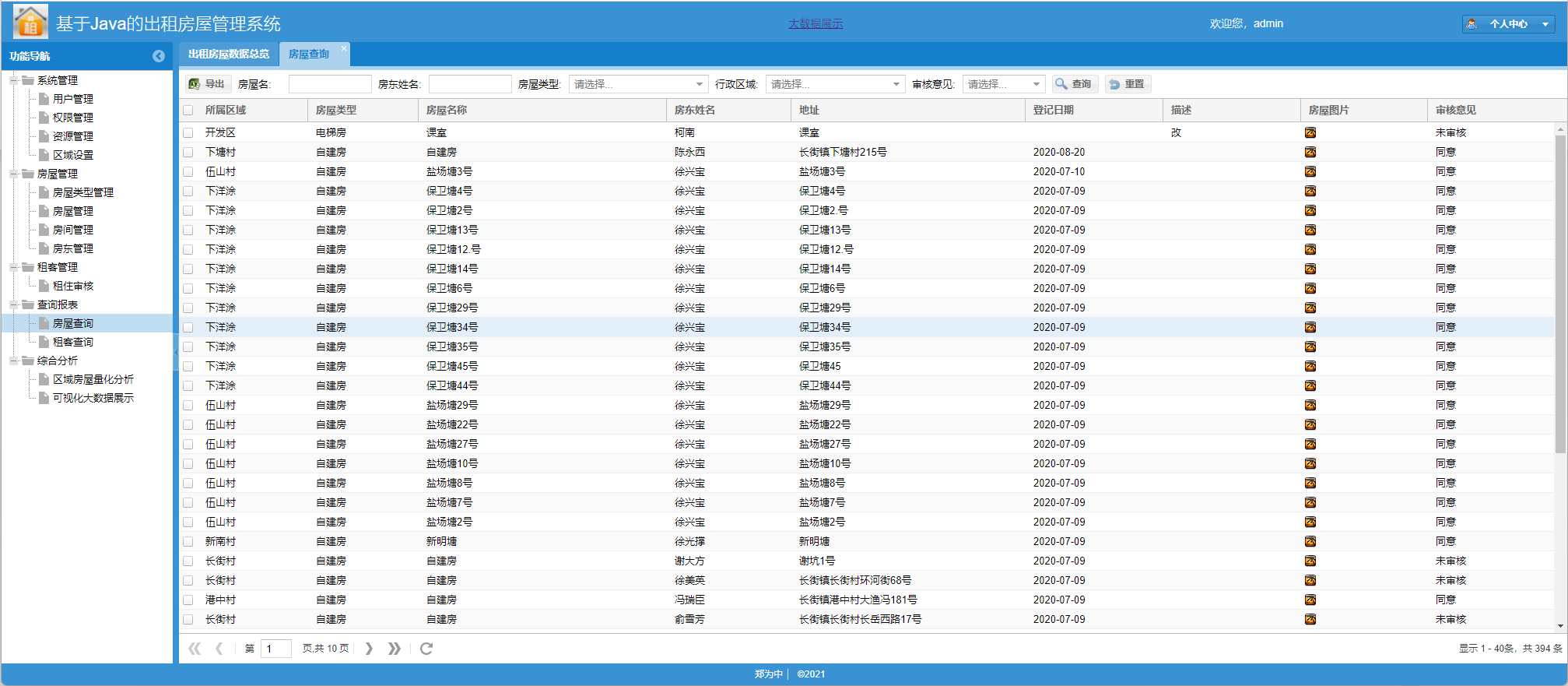The width and height of the screenshot is (1568, 686).
Task: Go to the first page
Action: (195, 649)
